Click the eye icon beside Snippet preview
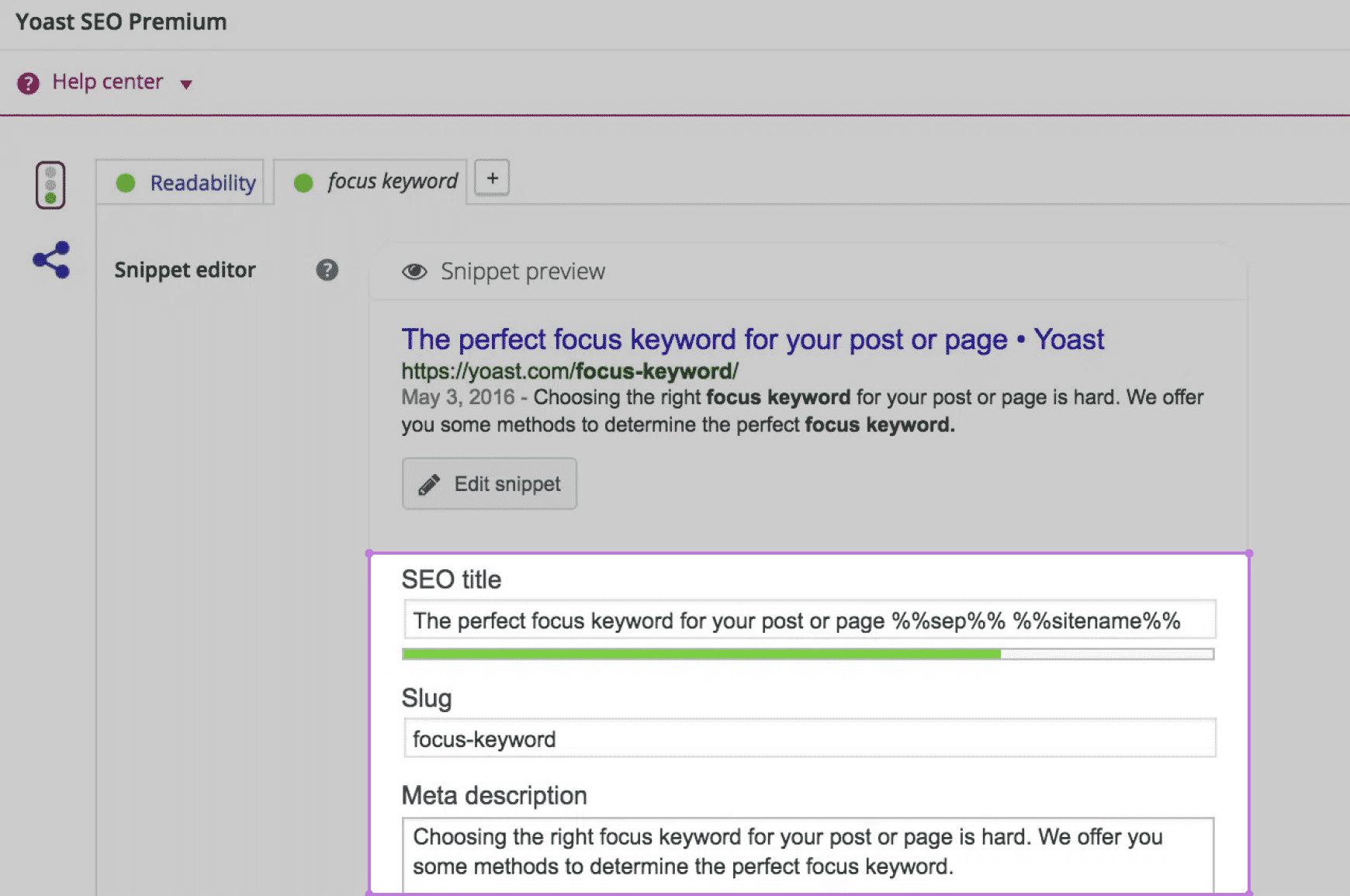 coord(414,272)
